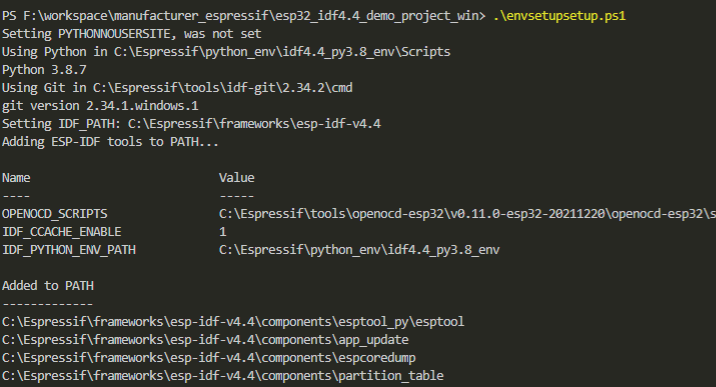This screenshot has width=716, height=387.
Task: Click the openocd-esp32 v0.11.0 path value
Action: [x=467, y=214]
